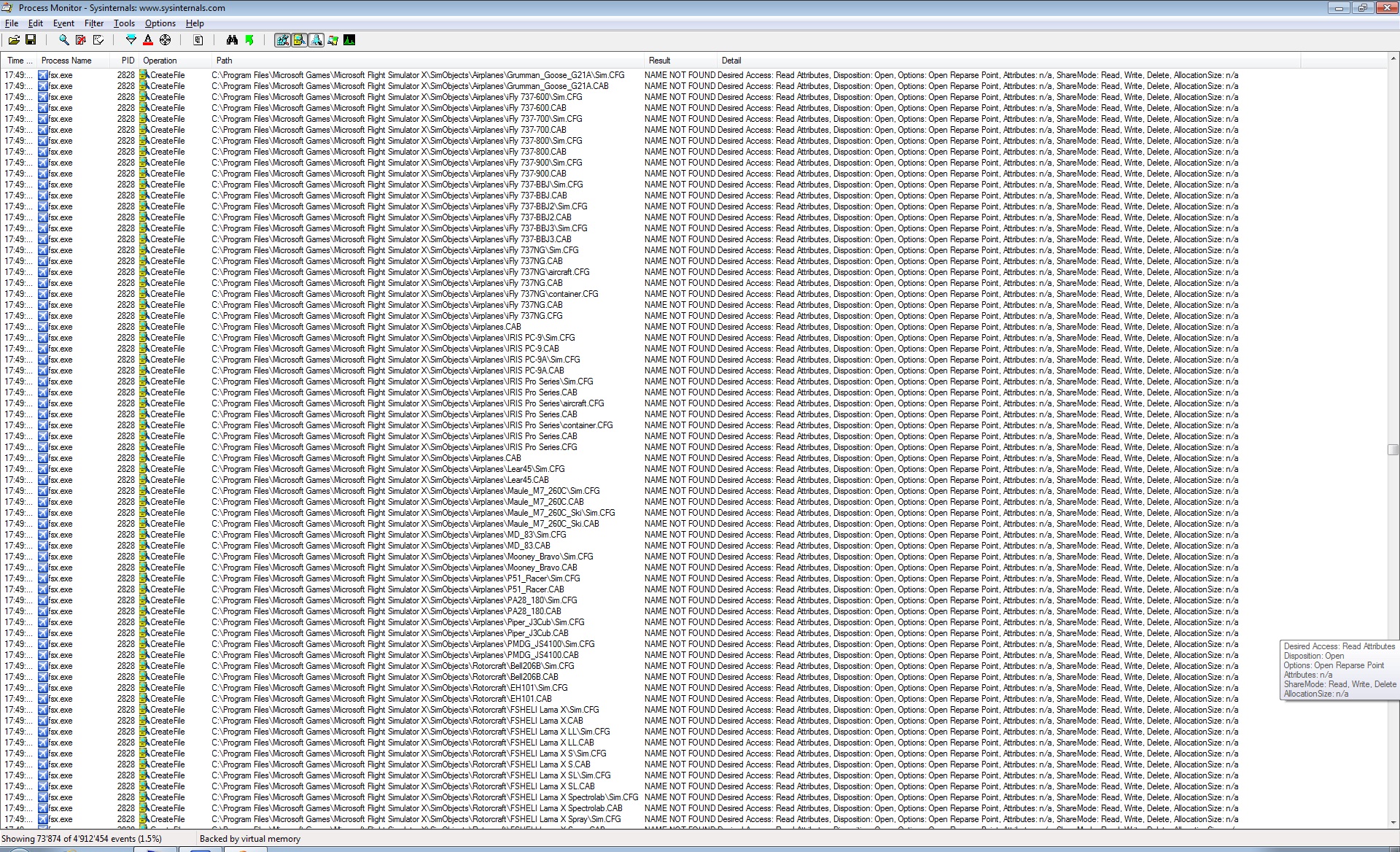Screen dimensions: 1400x852
Task: Click the Clear display toolbar icon
Action: tap(98, 40)
